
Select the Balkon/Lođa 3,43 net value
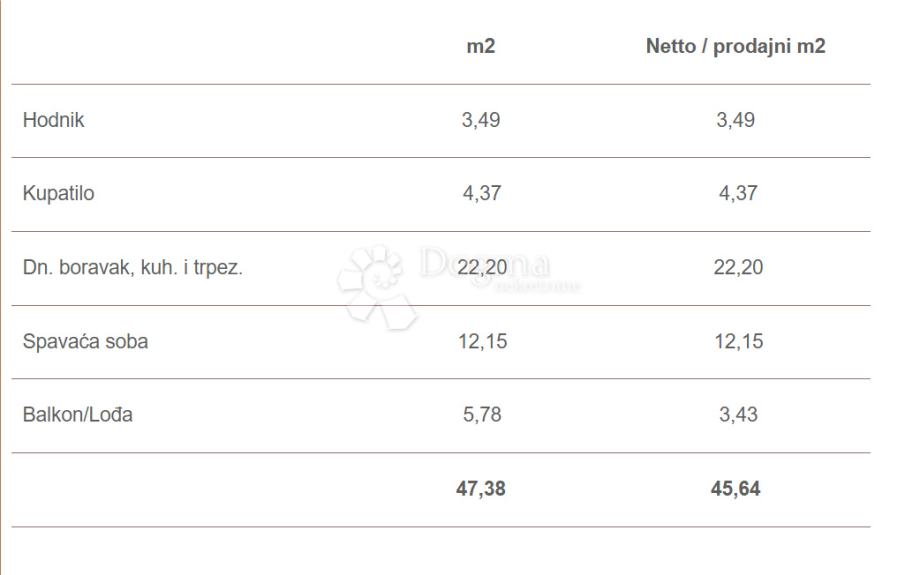(738, 415)
